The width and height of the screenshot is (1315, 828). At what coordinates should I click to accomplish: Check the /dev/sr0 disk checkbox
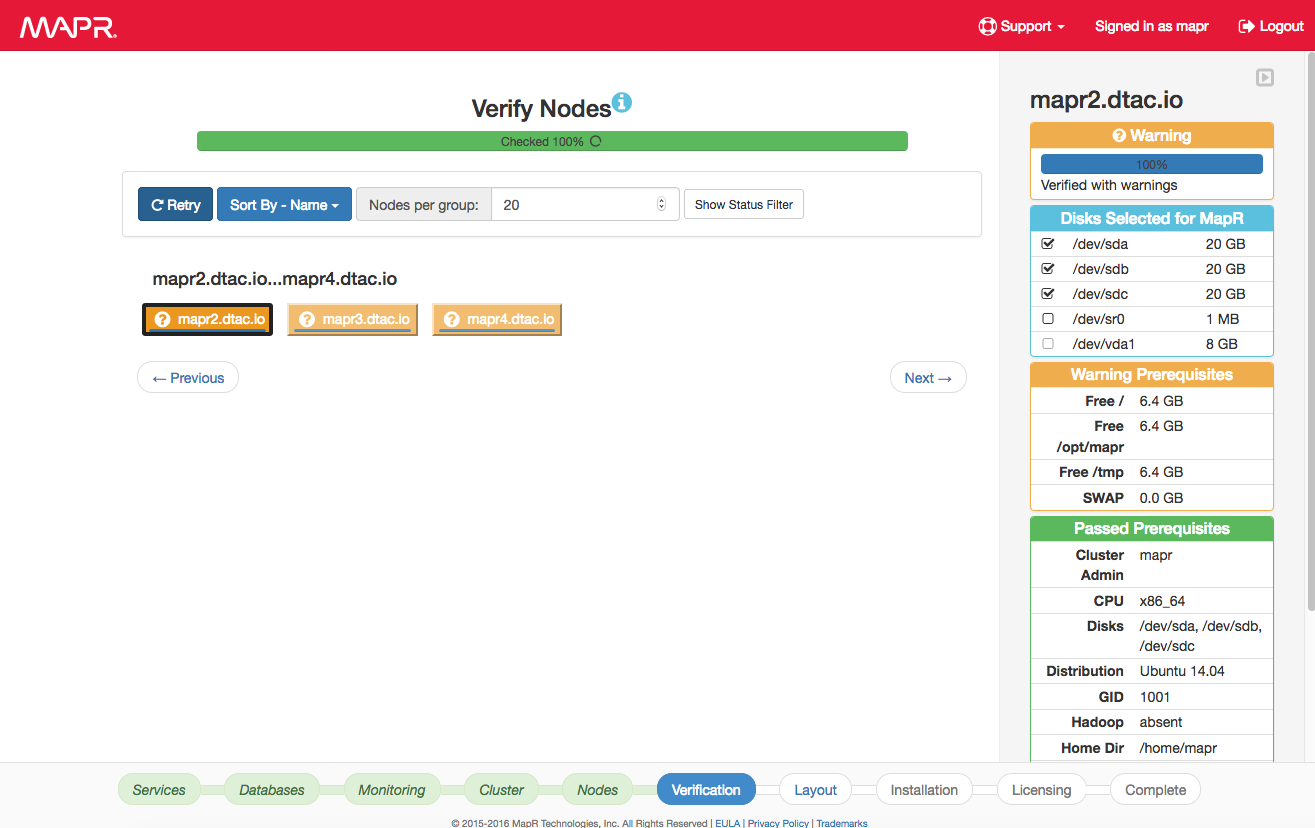click(x=1048, y=318)
